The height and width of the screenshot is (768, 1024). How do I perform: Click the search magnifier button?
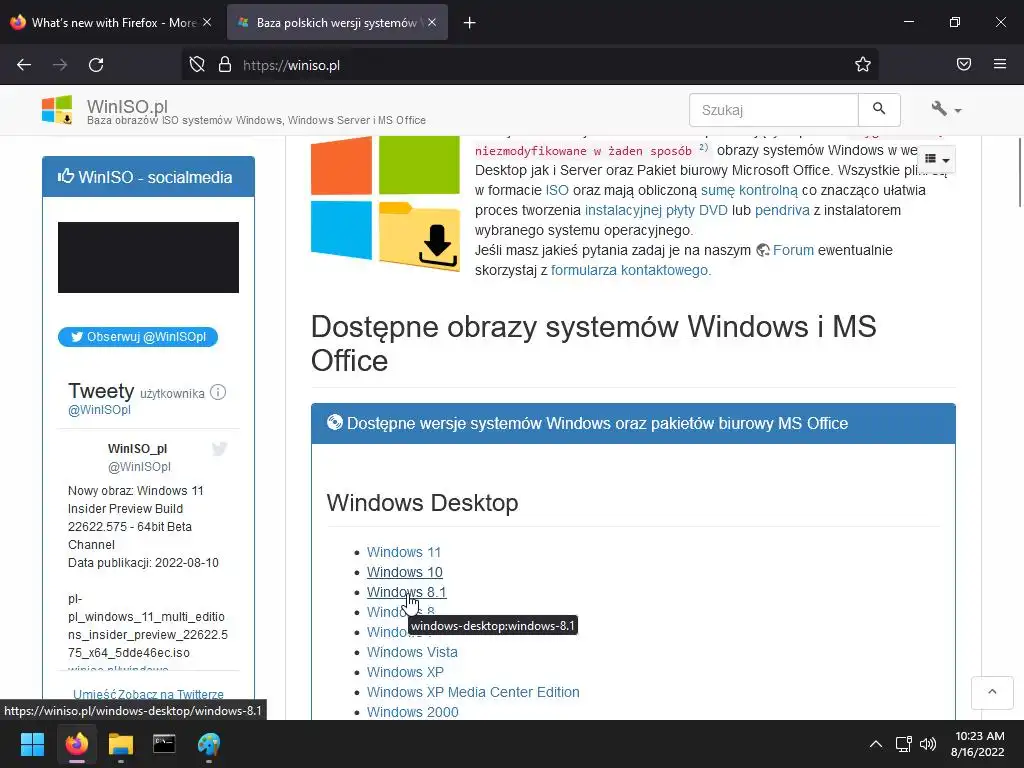pos(879,110)
